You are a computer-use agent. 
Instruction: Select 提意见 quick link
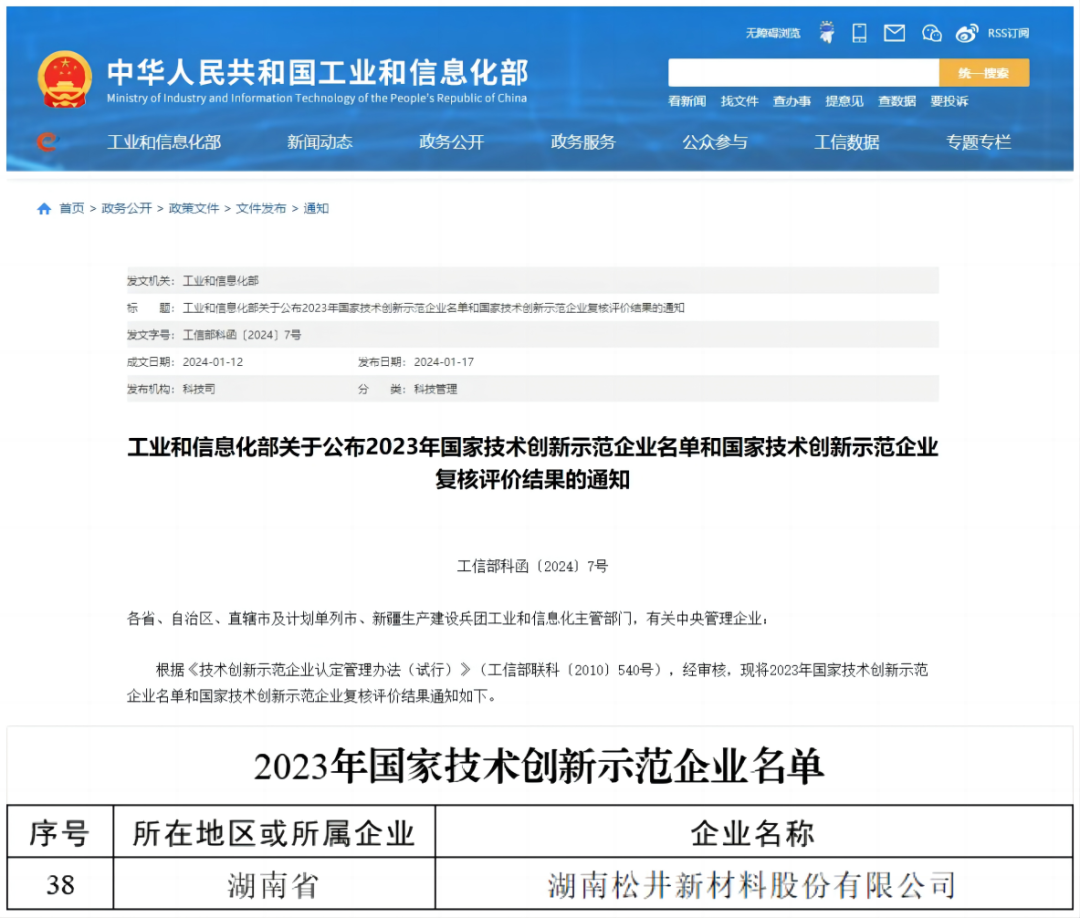pos(844,101)
